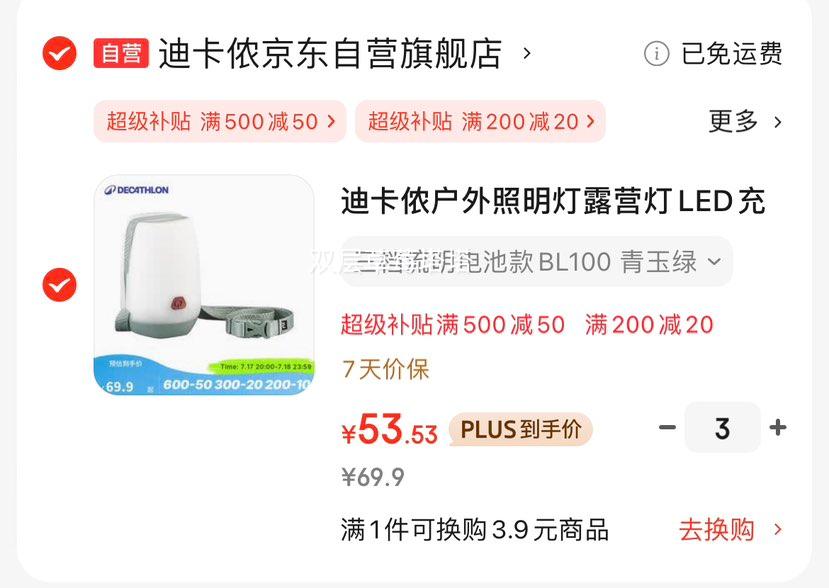This screenshot has height=588, width=829.
Task: Open 超级补贴 满200减20 coupon tag
Action: pyautogui.click(x=480, y=121)
